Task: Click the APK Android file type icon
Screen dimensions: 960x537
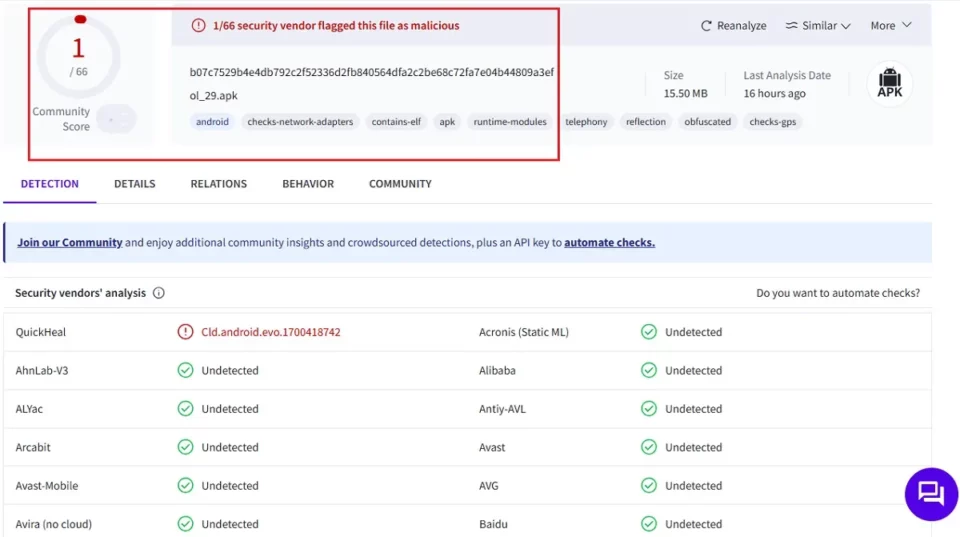Action: [890, 83]
